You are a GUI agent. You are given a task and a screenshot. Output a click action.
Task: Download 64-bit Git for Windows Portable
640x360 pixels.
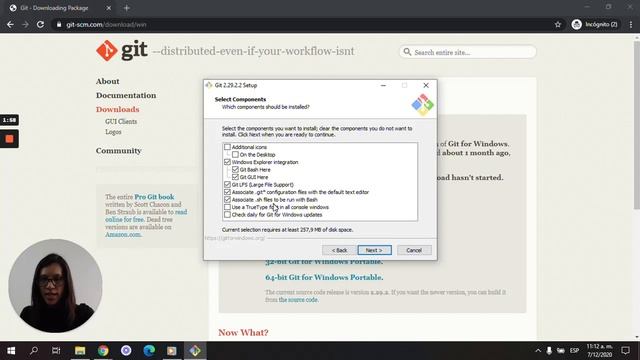coord(324,277)
